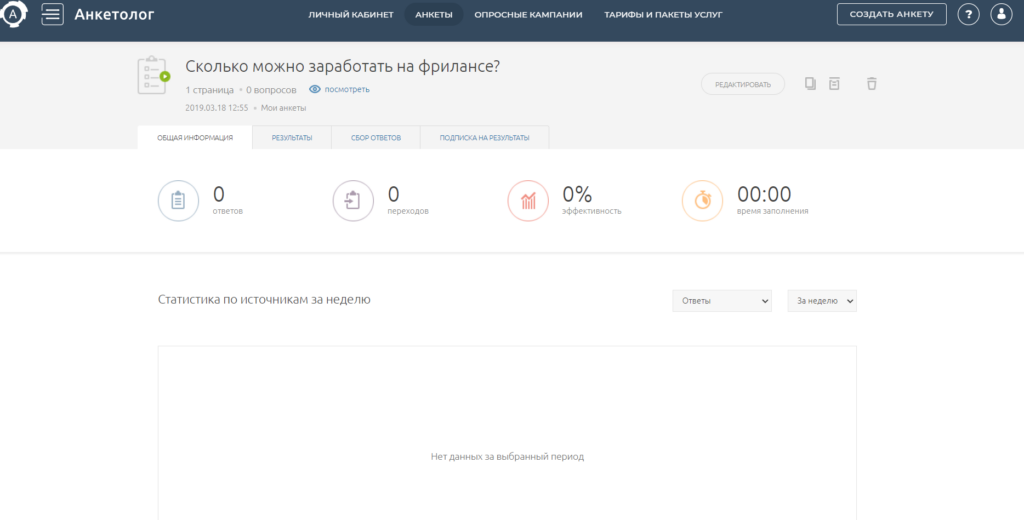The width and height of the screenshot is (1024, 520).
Task: Click the stopwatch fill time icon
Action: pos(702,200)
